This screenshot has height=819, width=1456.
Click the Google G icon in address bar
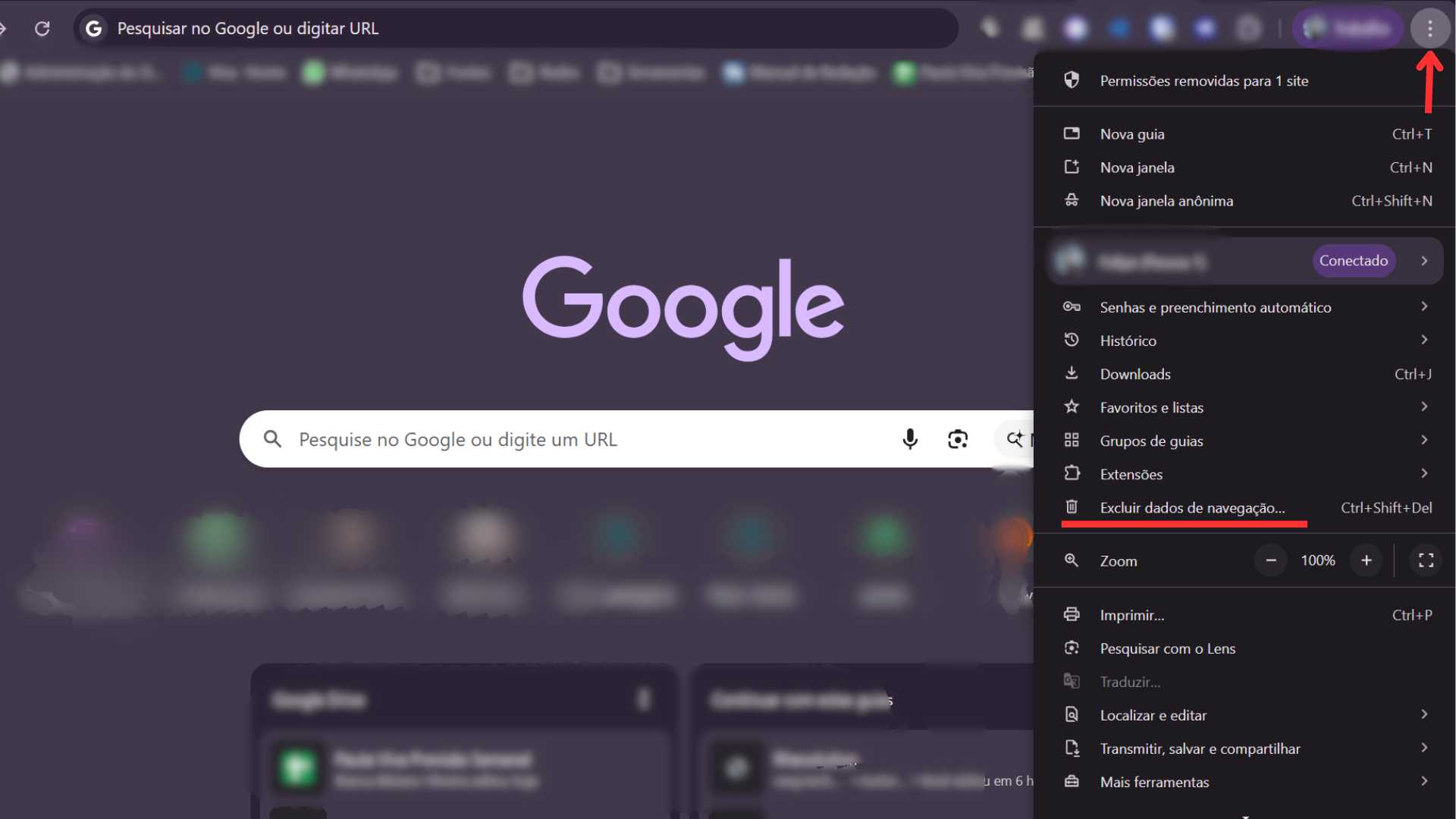94,29
